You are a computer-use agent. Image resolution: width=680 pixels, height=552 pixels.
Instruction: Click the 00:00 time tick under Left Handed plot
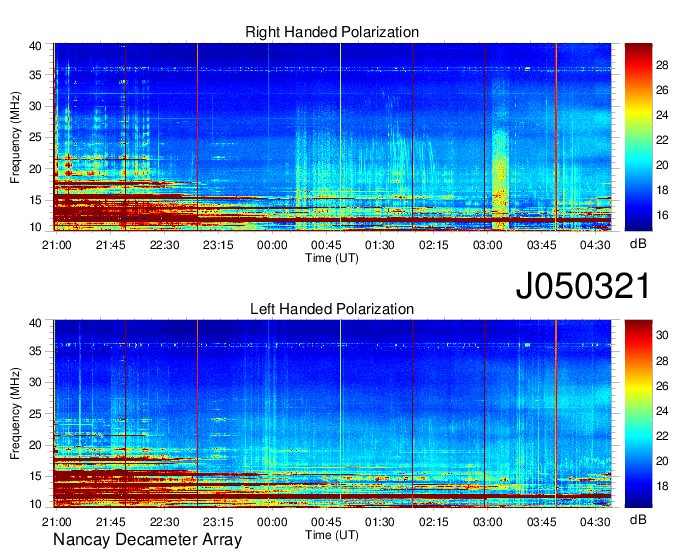272,522
